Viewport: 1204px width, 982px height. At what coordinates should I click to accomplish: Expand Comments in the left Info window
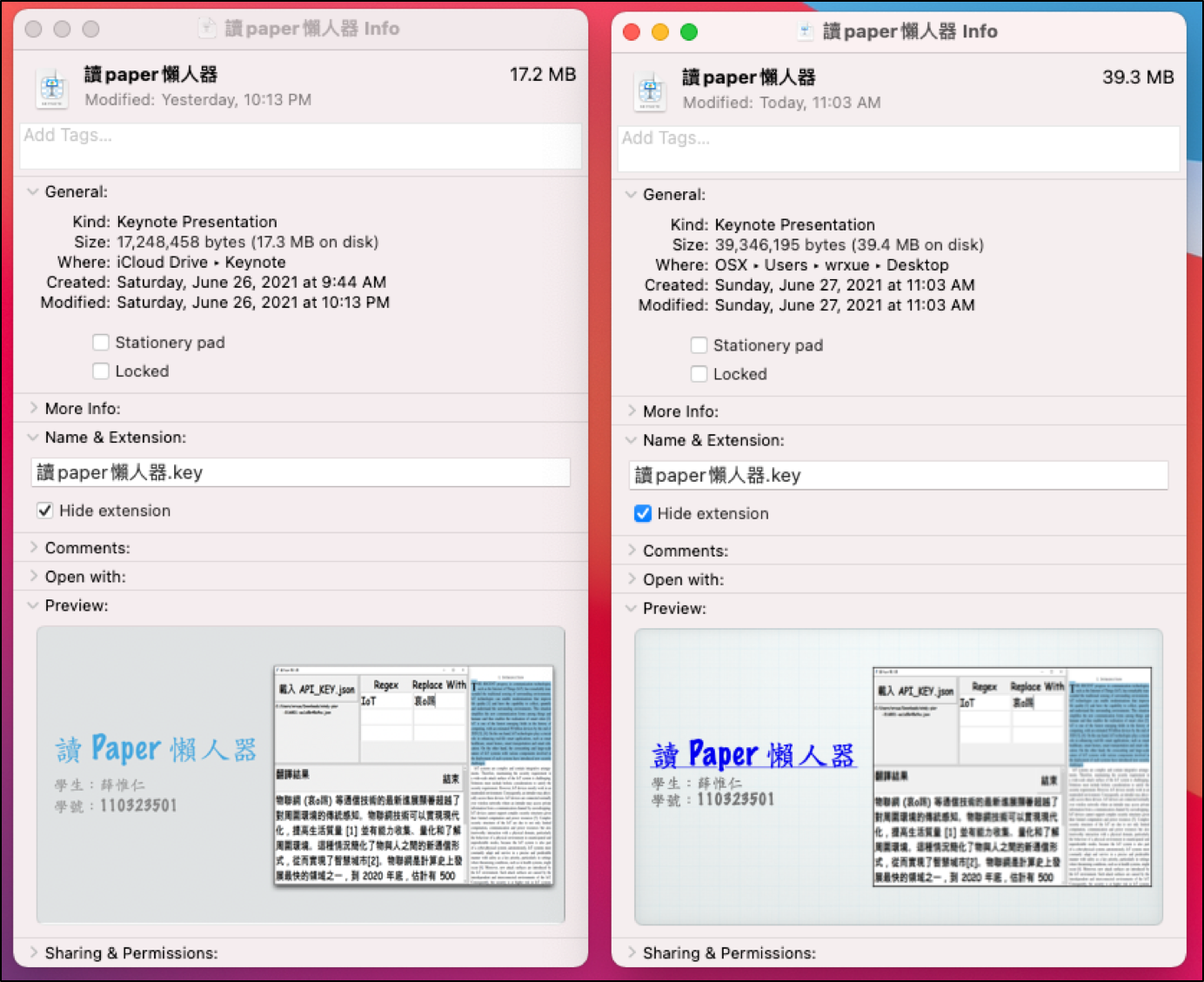pos(33,548)
